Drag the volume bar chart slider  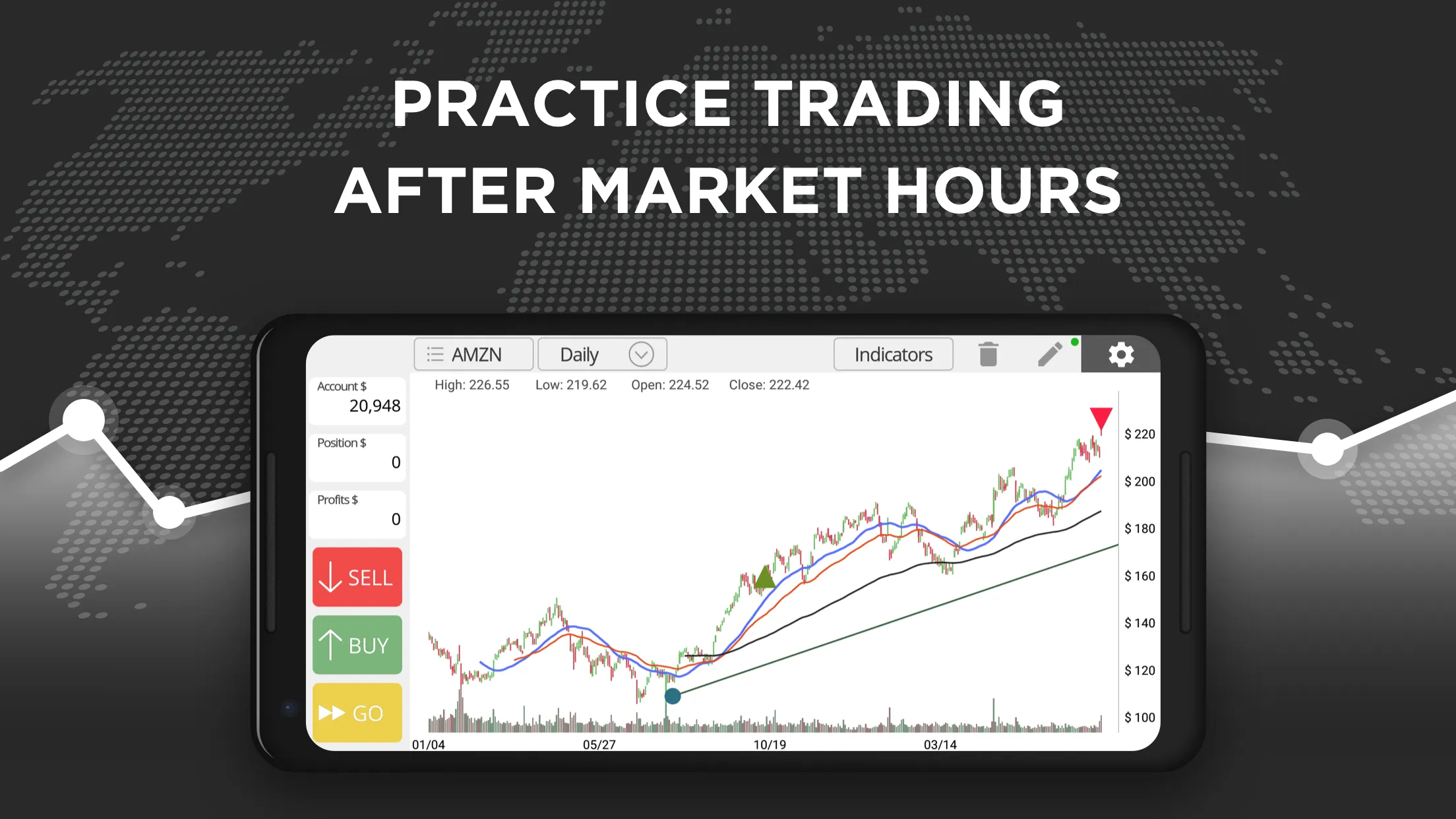pyautogui.click(x=675, y=697)
